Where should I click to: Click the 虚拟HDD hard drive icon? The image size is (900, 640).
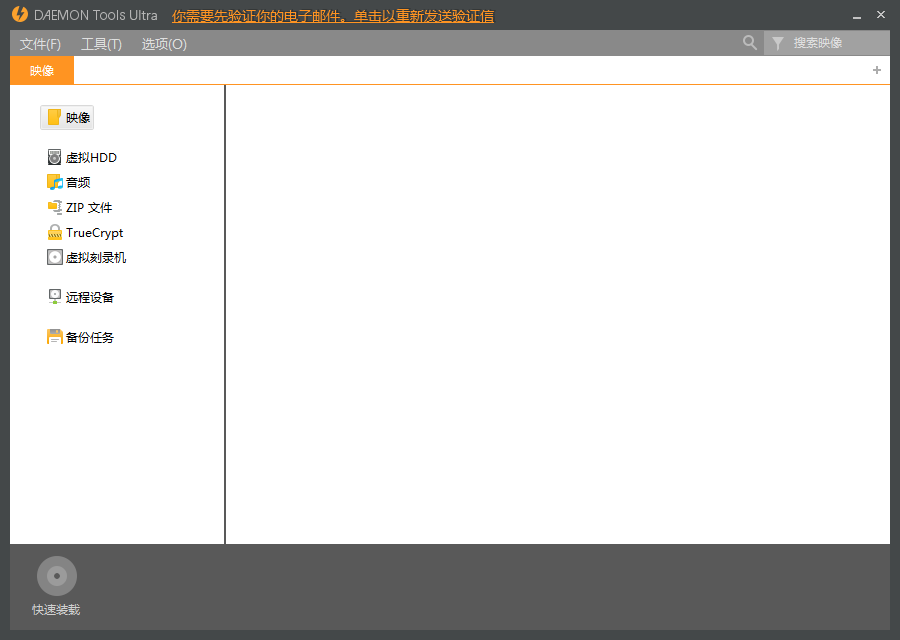[x=55, y=157]
